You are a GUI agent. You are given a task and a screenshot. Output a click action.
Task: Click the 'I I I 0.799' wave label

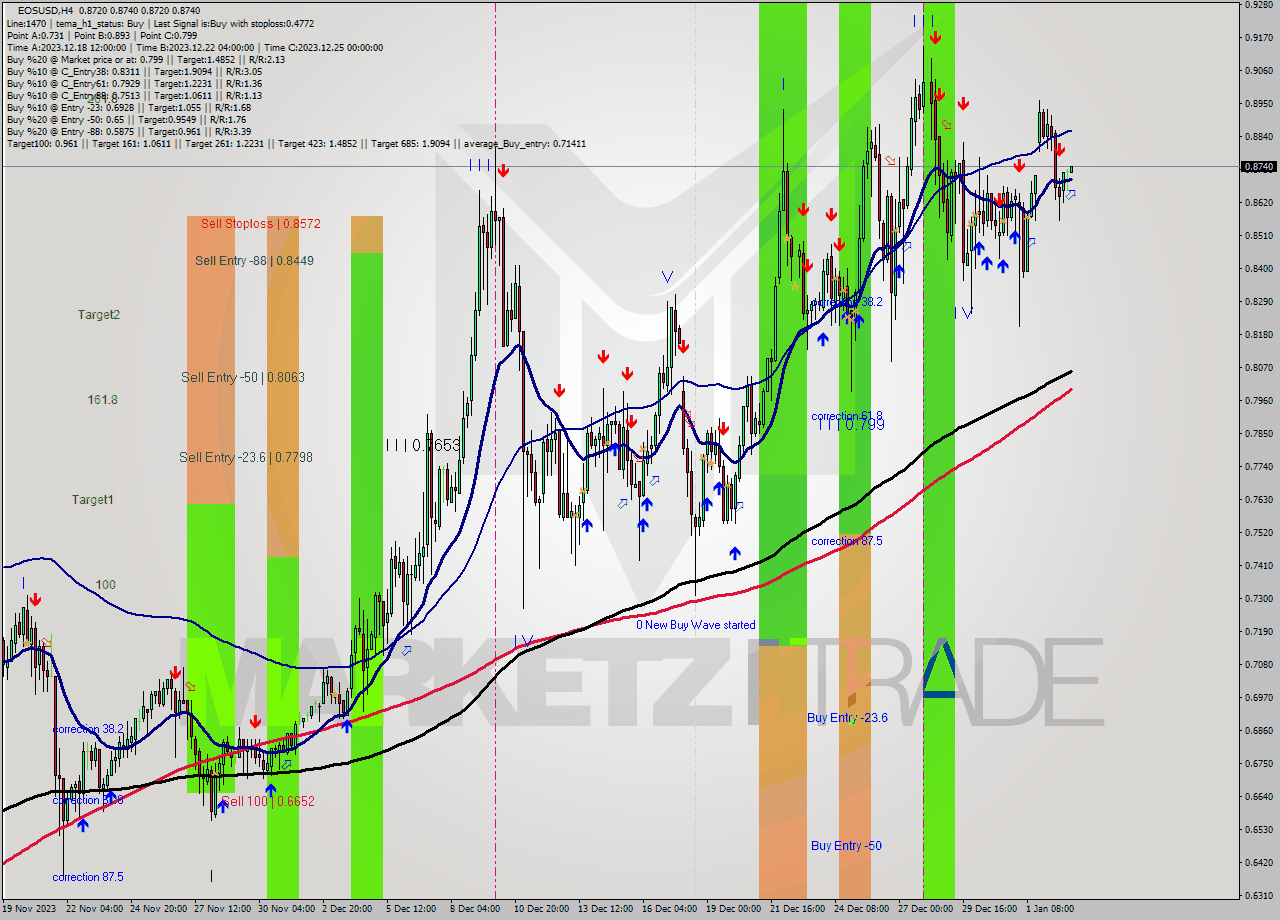851,425
